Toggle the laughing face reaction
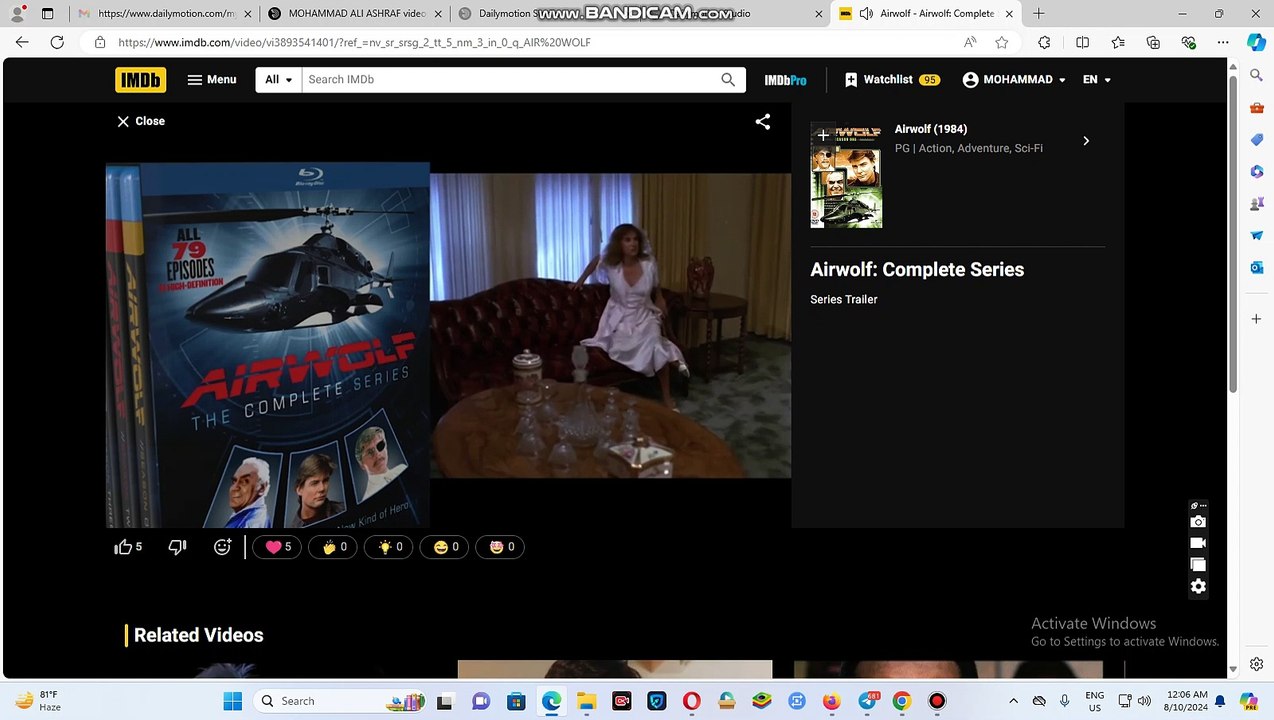1274x720 pixels. click(x=445, y=547)
